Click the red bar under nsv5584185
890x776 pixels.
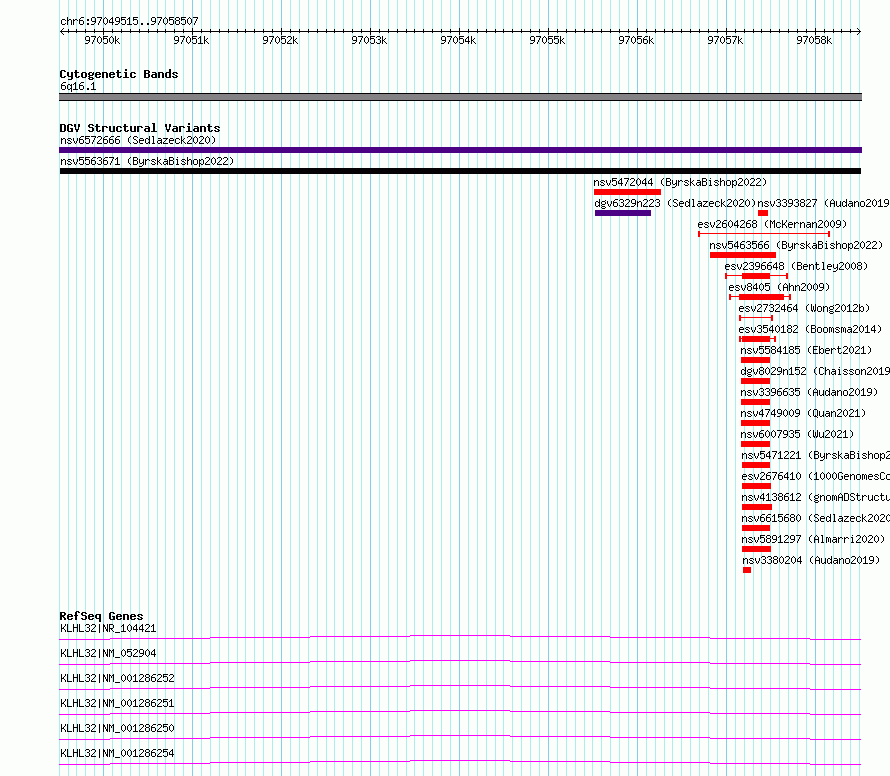755,360
